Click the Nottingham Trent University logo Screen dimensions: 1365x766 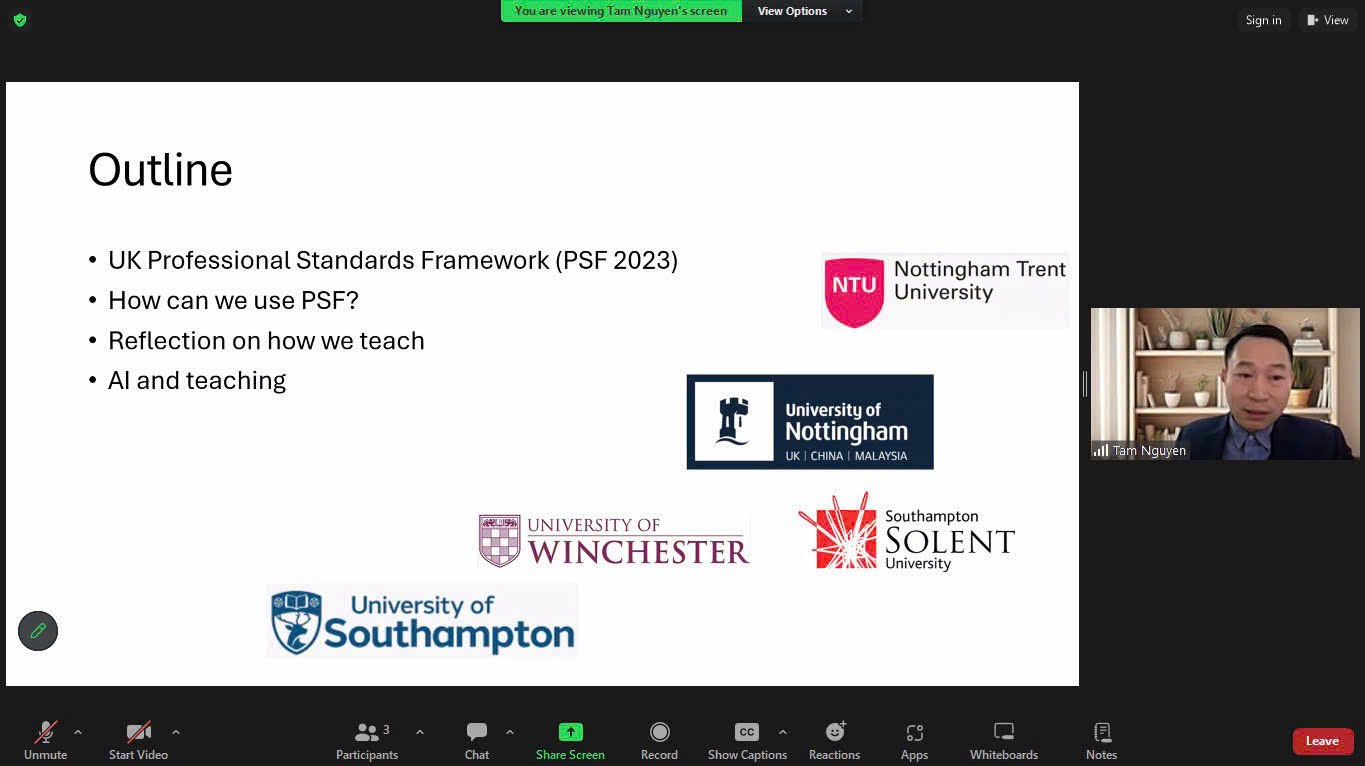coord(945,290)
